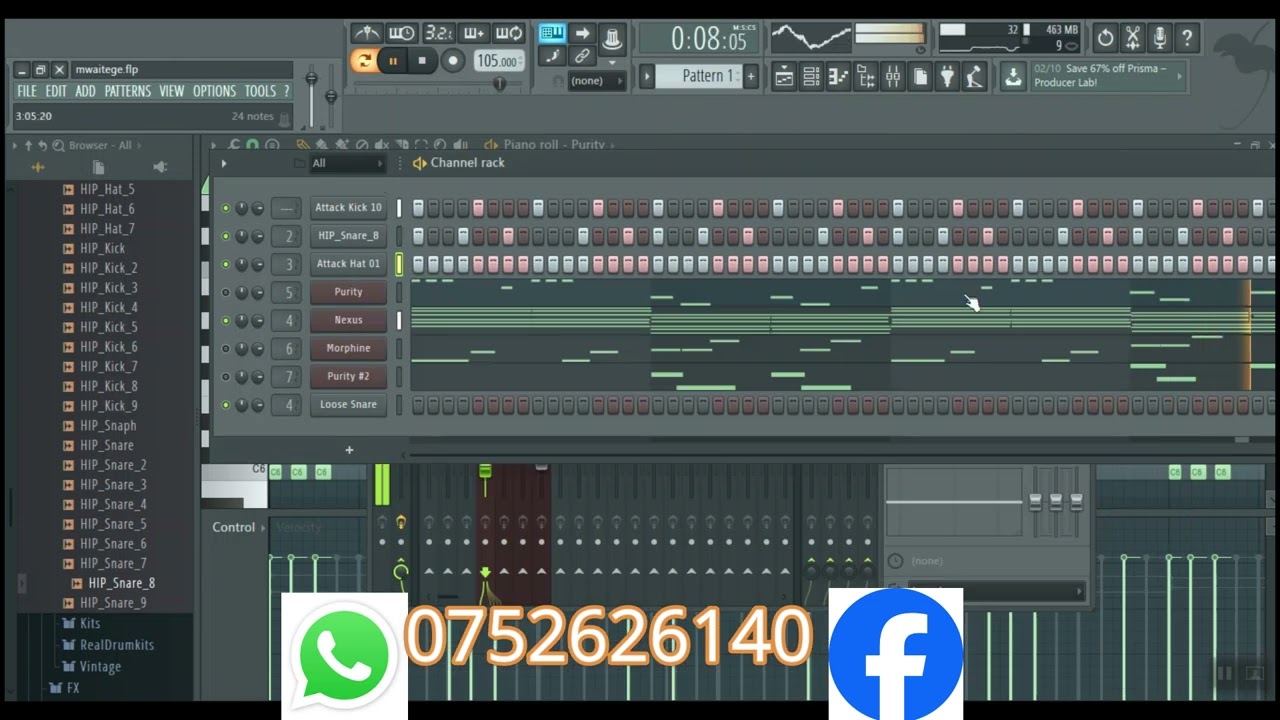This screenshot has height=720, width=1280.
Task: Mute the HIP_Snare_8 channel LED
Action: pyautogui.click(x=226, y=236)
